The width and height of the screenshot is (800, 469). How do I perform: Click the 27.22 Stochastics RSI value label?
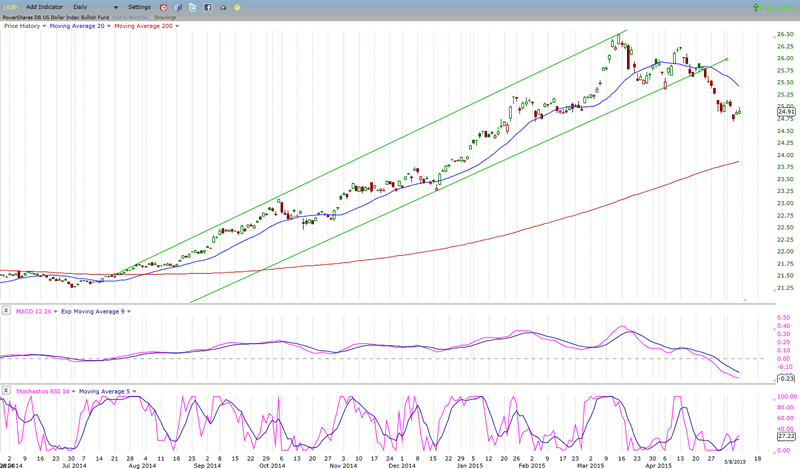(786, 436)
